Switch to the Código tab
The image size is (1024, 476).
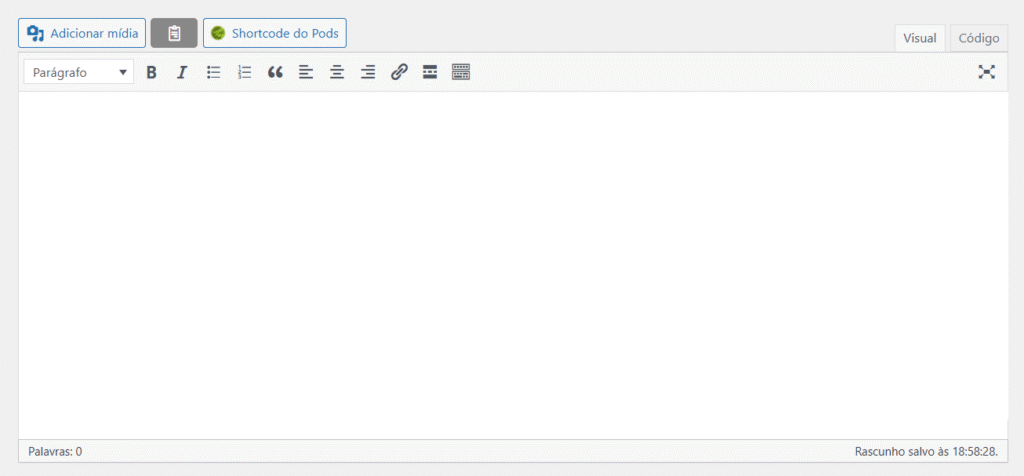click(978, 38)
